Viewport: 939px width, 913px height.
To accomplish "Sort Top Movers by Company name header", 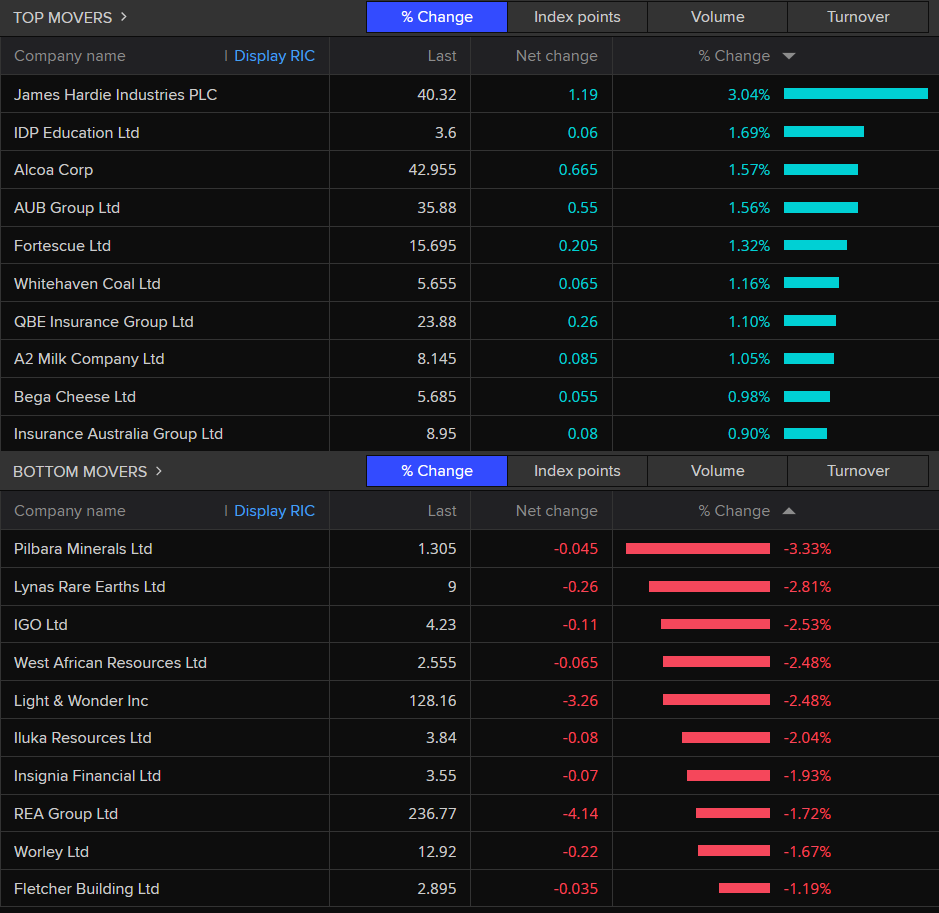I will tap(69, 56).
